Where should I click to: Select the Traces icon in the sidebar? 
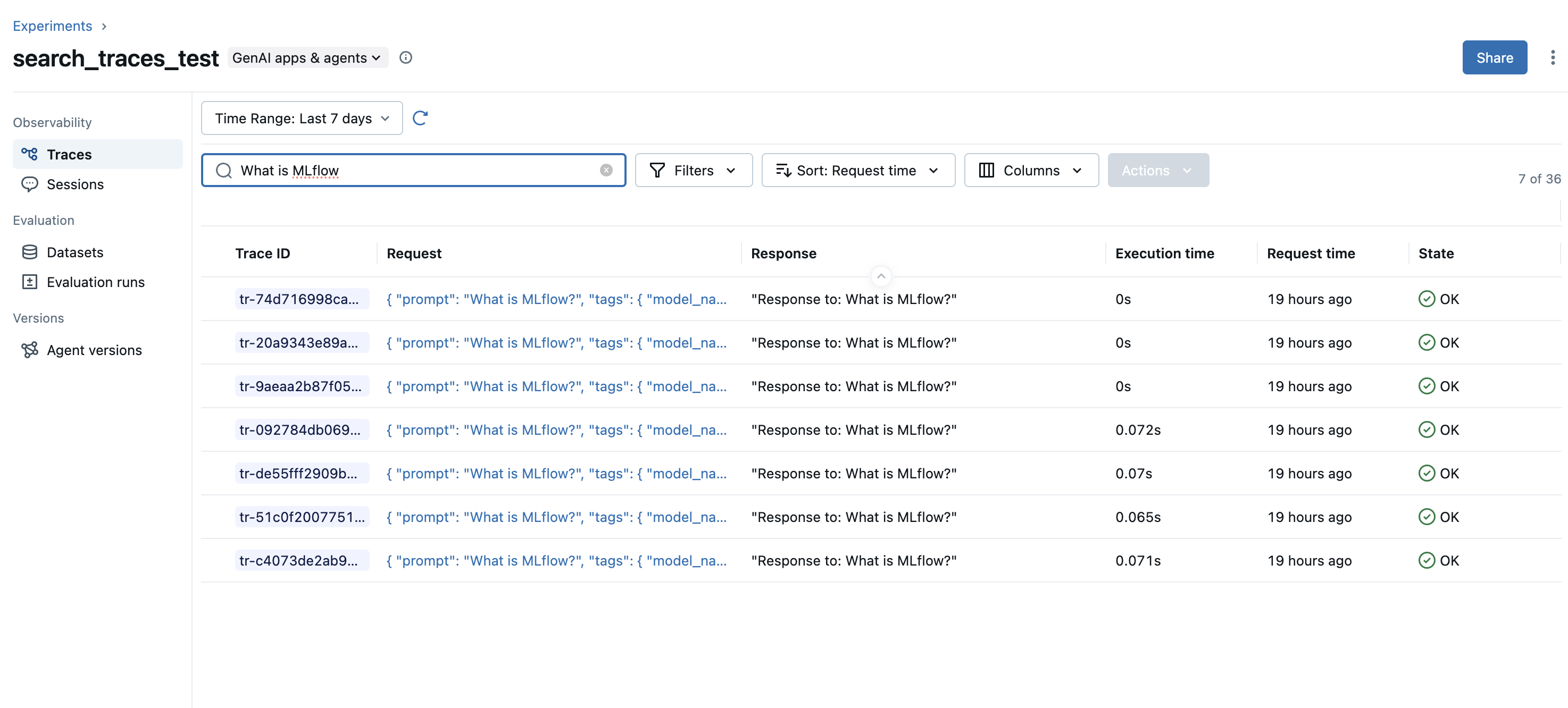tap(30, 154)
